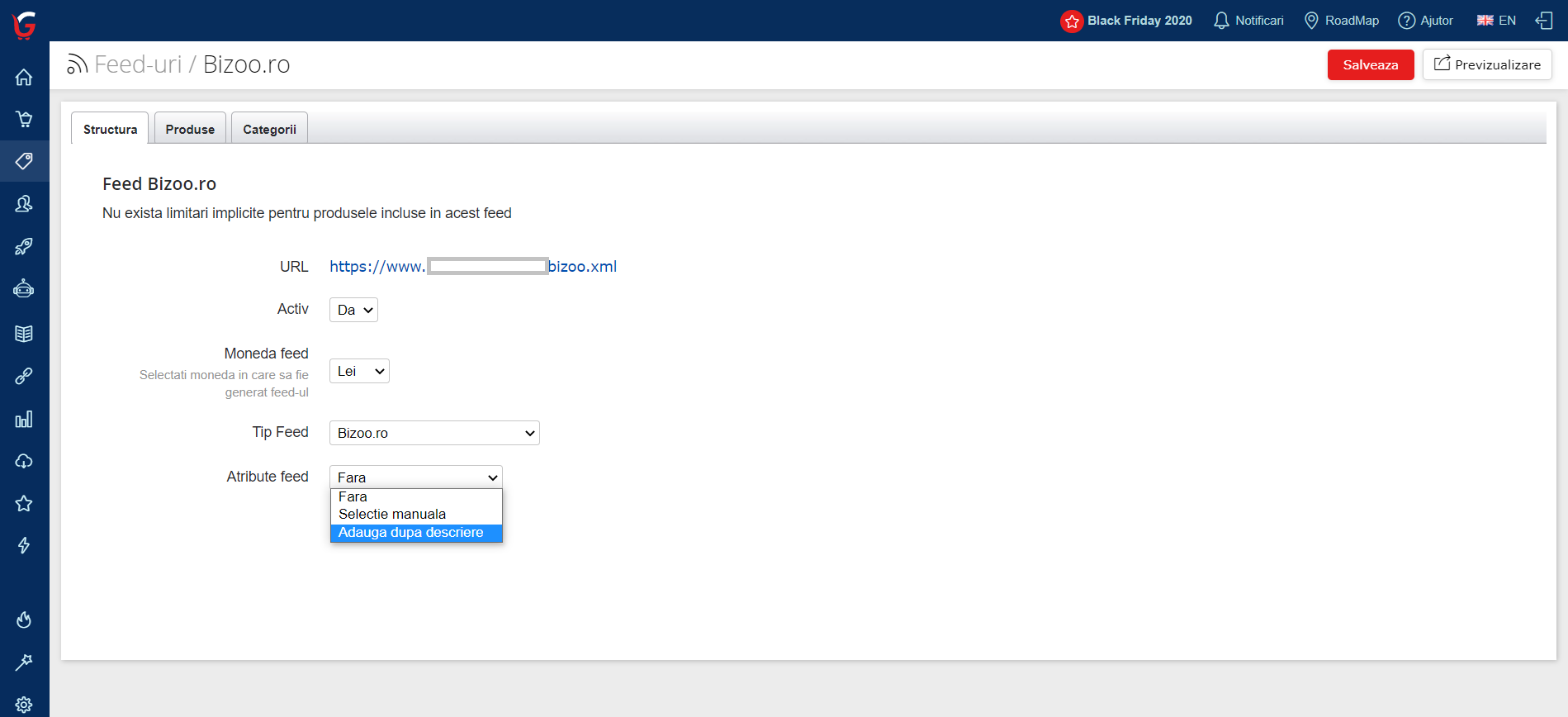Screen dimensions: 1568x717
Task: Choose Selectie manuala option
Action: (x=416, y=514)
